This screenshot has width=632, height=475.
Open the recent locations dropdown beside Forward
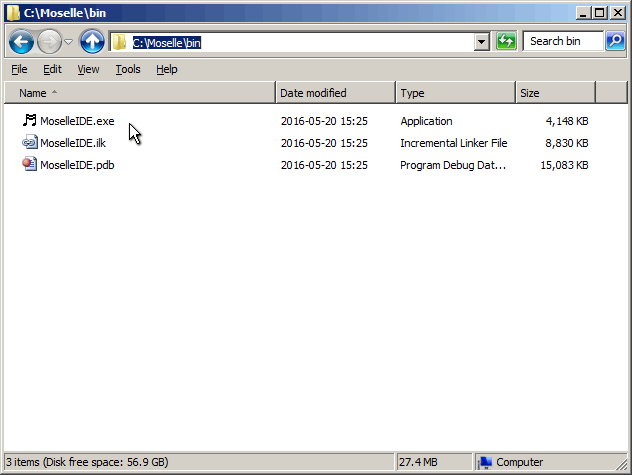[x=69, y=42]
